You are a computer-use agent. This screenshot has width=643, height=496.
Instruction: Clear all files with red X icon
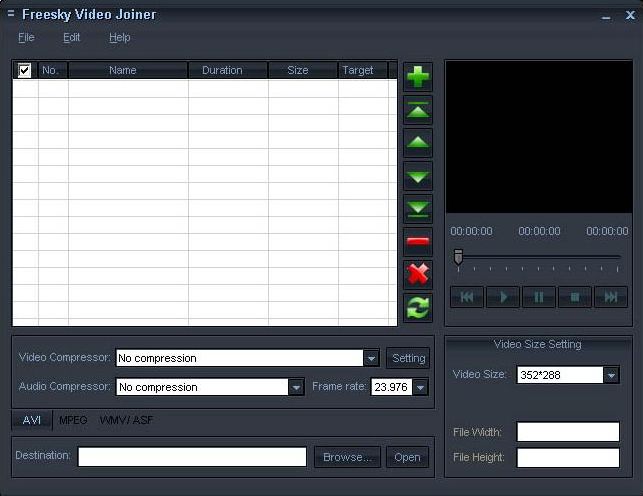[418, 274]
